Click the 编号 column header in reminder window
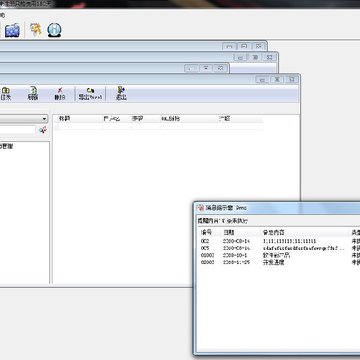This screenshot has width=360, height=360. [209, 232]
